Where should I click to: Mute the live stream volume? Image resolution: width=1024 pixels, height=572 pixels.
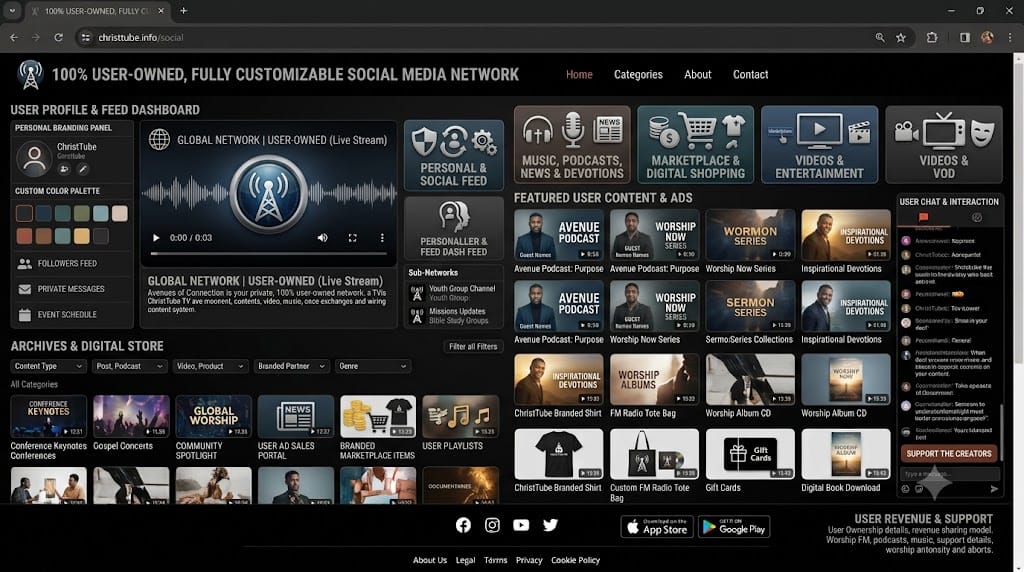click(322, 238)
